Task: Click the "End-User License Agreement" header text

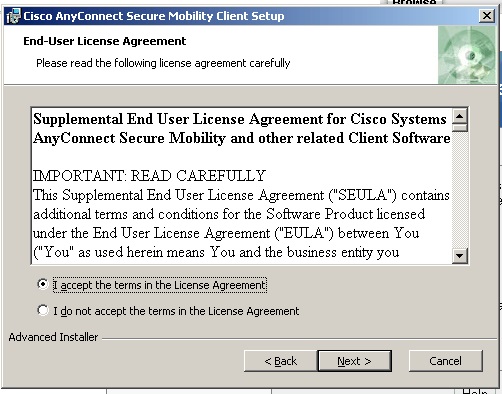Action: pyautogui.click(x=105, y=41)
